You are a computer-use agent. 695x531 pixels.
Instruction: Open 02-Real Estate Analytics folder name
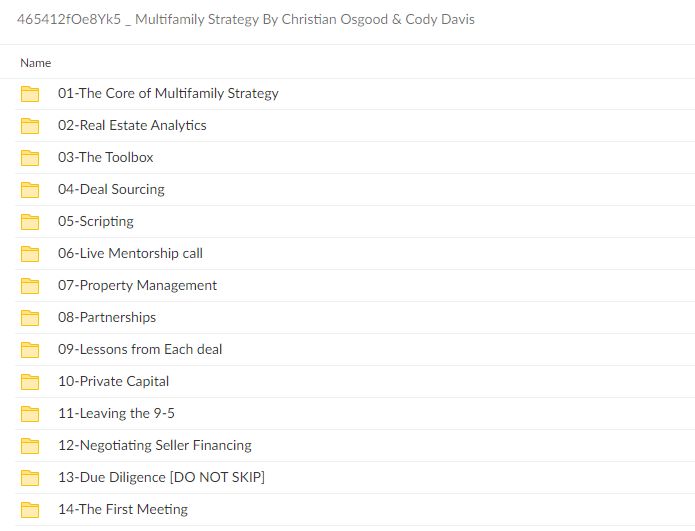coord(132,126)
